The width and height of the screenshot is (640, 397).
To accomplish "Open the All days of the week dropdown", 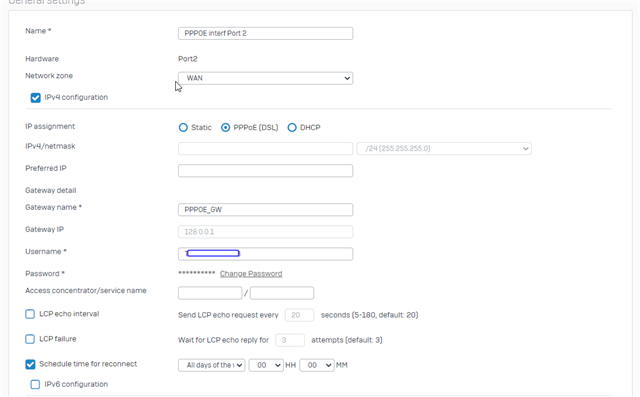I will pos(211,365).
